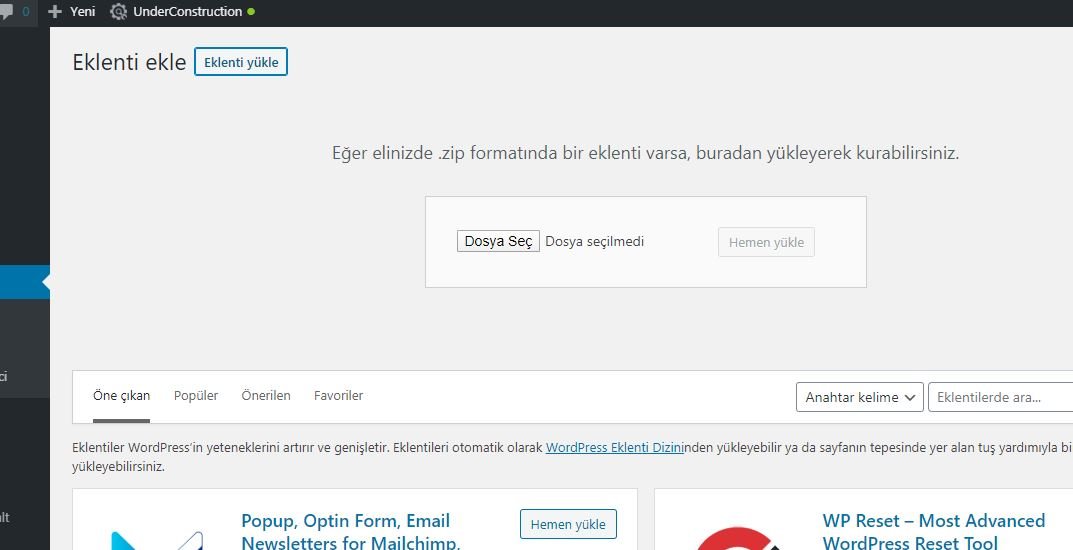
Task: Click the comments bubble icon in admin bar
Action: [6, 12]
